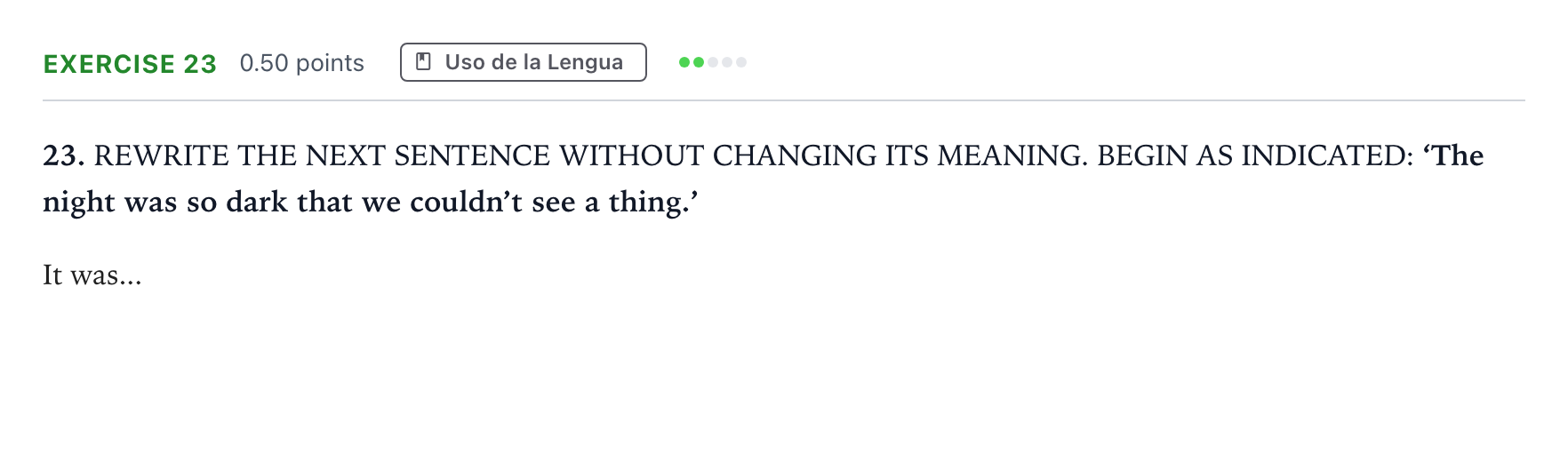Click the word points beside the score
1568x462 pixels.
[330, 64]
